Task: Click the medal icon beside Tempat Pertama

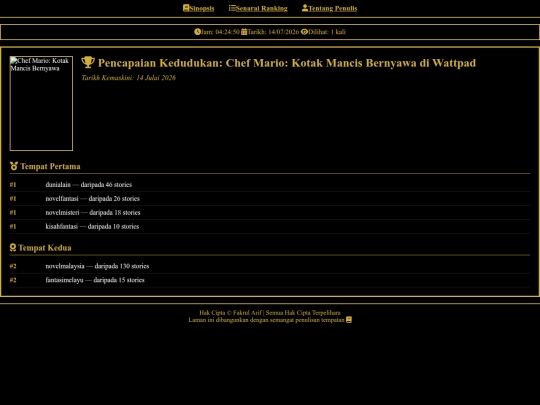Action: (x=14, y=166)
